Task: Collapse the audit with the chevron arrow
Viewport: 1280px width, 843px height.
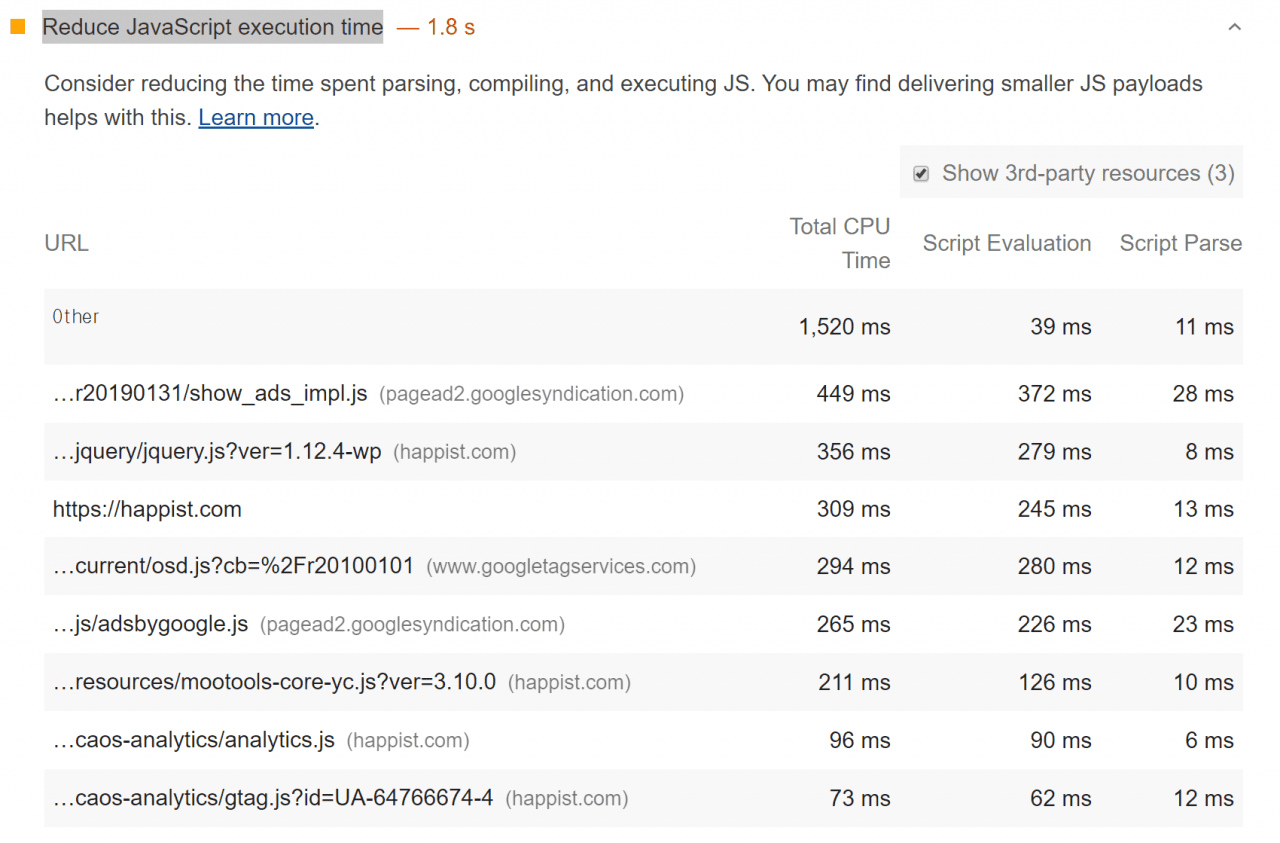Action: (x=1234, y=27)
